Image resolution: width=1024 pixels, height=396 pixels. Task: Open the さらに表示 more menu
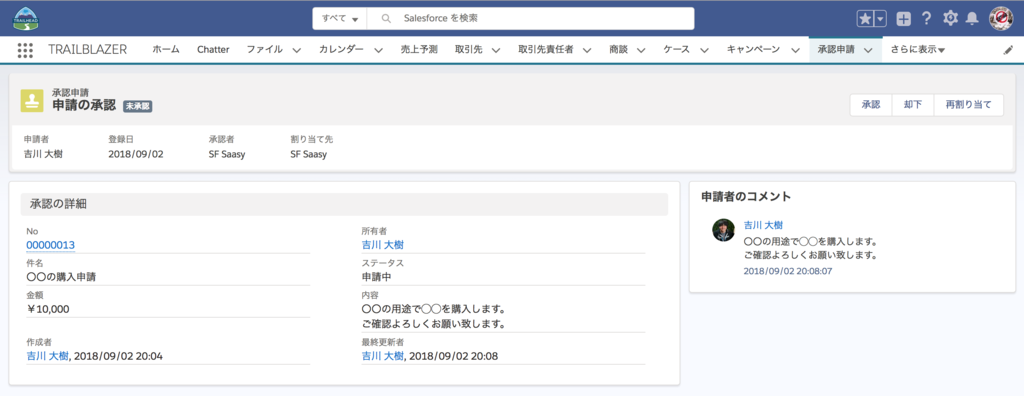click(x=918, y=50)
